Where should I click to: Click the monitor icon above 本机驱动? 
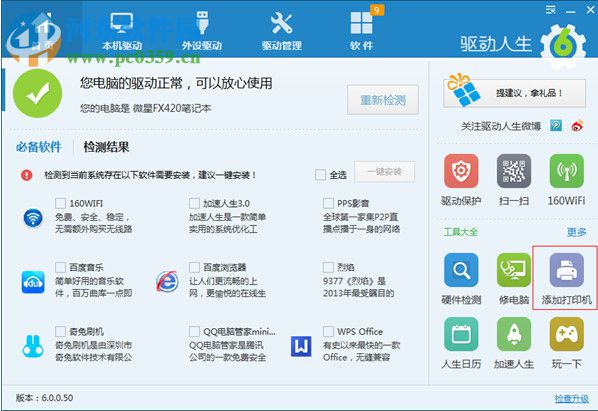122,23
